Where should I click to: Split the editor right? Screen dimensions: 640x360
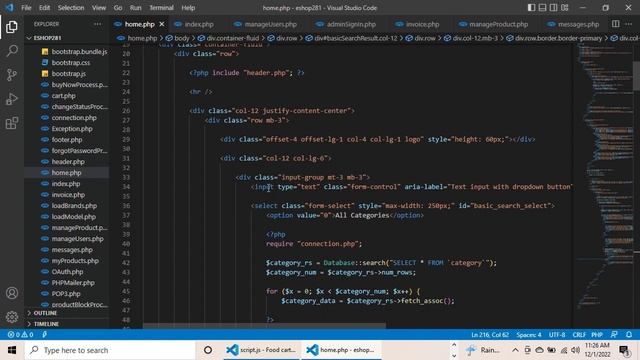616,24
